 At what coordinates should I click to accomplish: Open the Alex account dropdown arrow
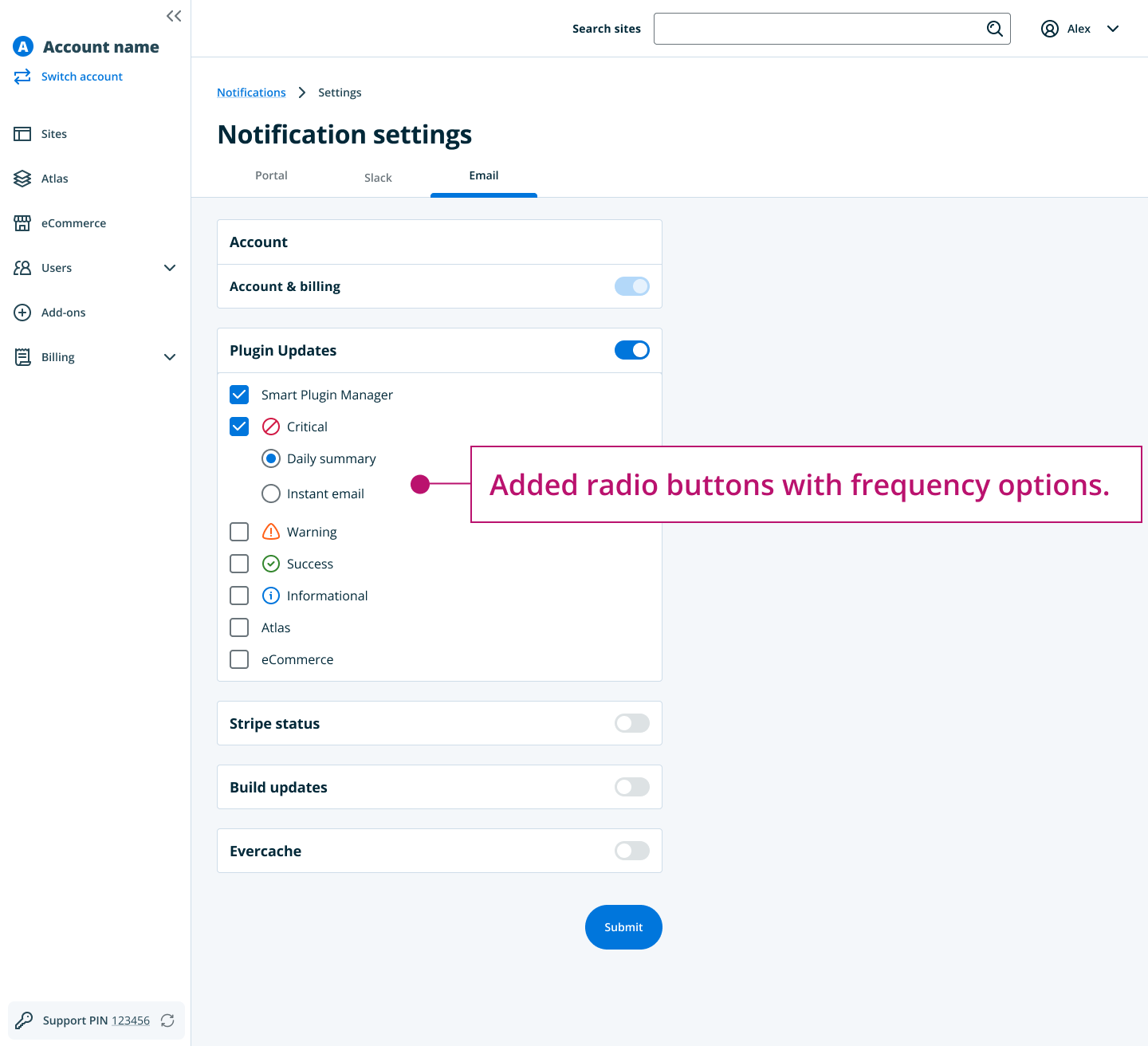(1113, 29)
